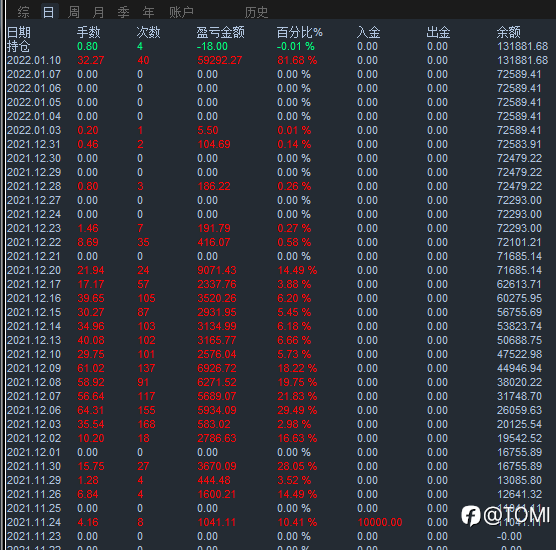Click profit value 3670.09
The width and height of the screenshot is (556, 550).
click(x=217, y=467)
